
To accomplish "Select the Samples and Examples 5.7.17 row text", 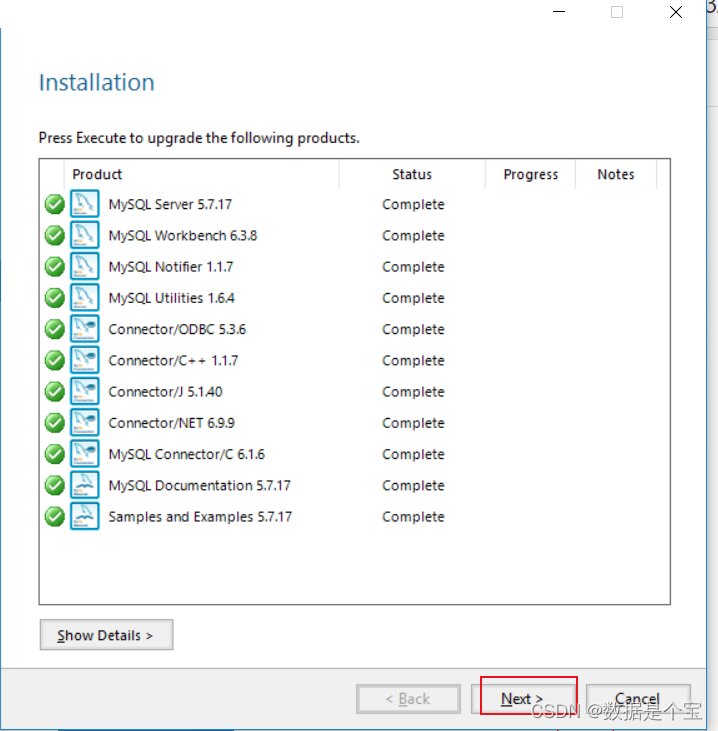I will [x=200, y=517].
